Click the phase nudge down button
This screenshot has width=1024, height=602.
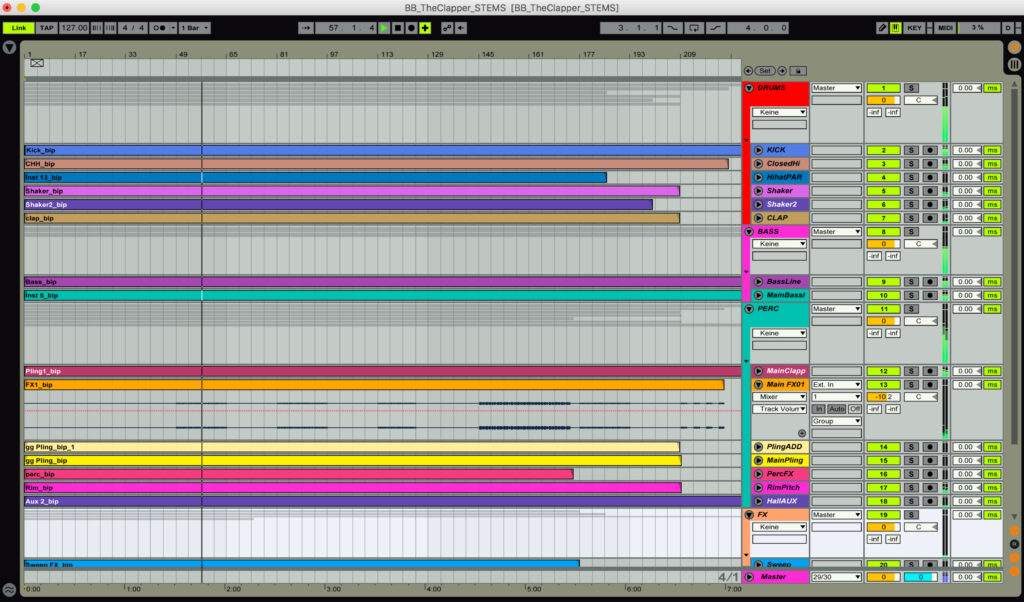click(x=97, y=28)
